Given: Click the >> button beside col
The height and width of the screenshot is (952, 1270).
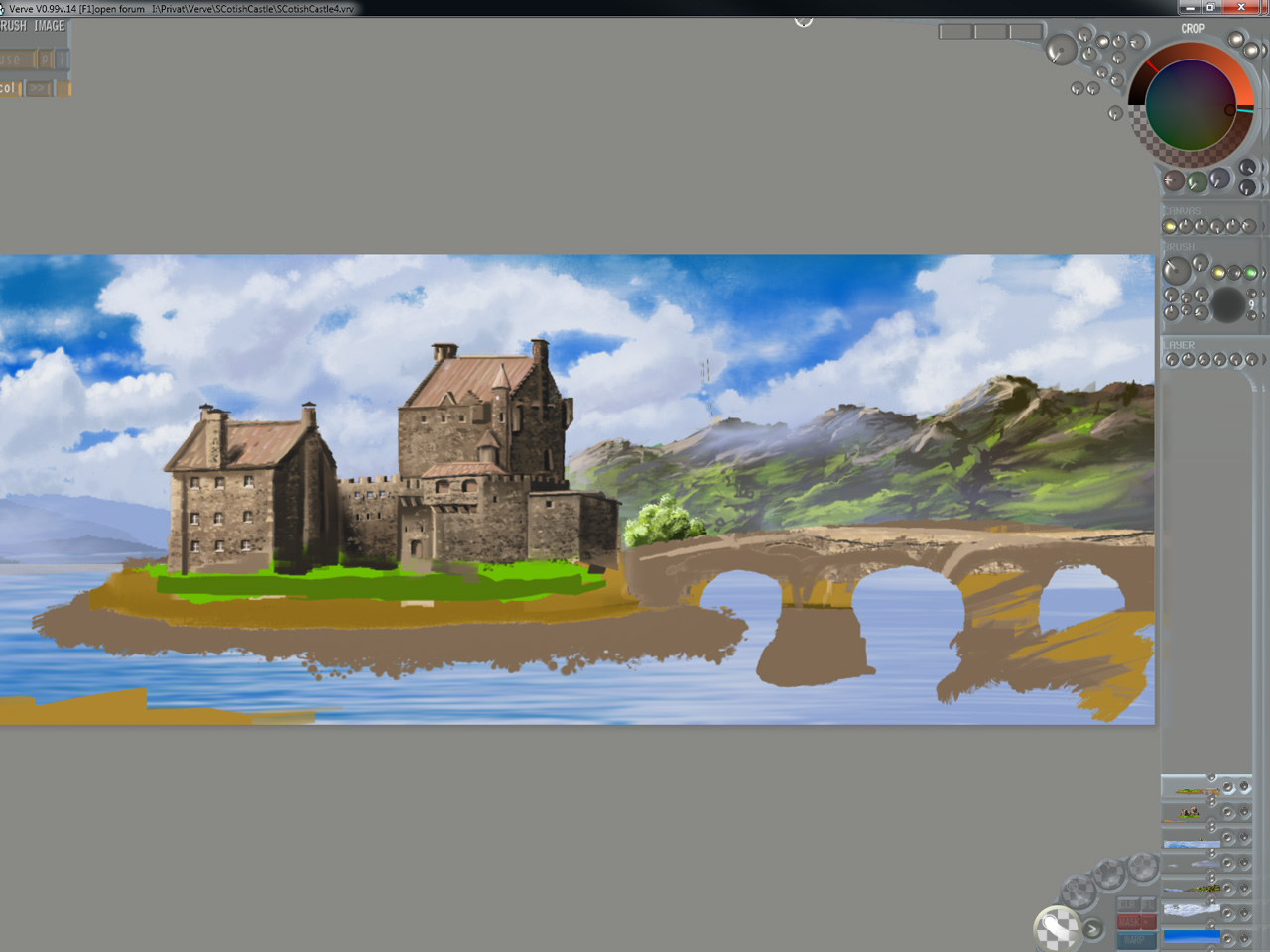Looking at the screenshot, I should pos(39,88).
